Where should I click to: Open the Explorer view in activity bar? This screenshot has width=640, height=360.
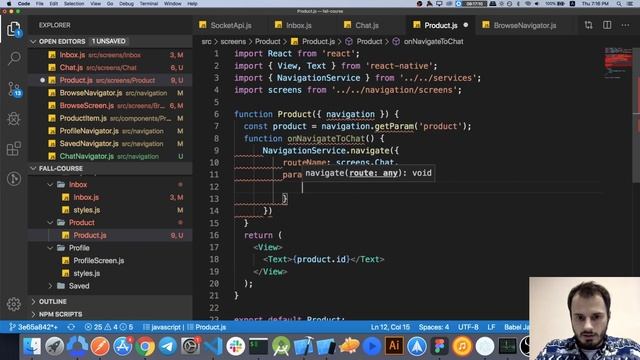tap(14, 29)
